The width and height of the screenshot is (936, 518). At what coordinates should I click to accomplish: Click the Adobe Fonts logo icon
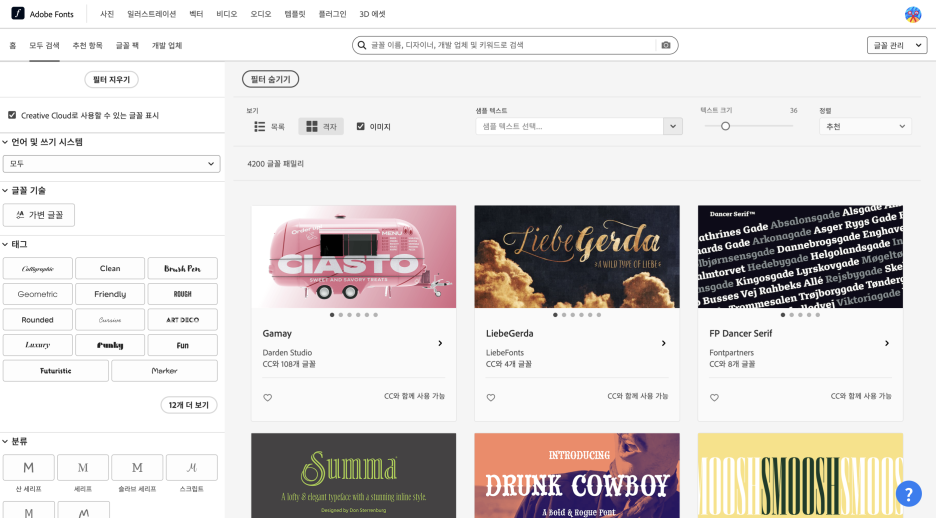point(18,13)
